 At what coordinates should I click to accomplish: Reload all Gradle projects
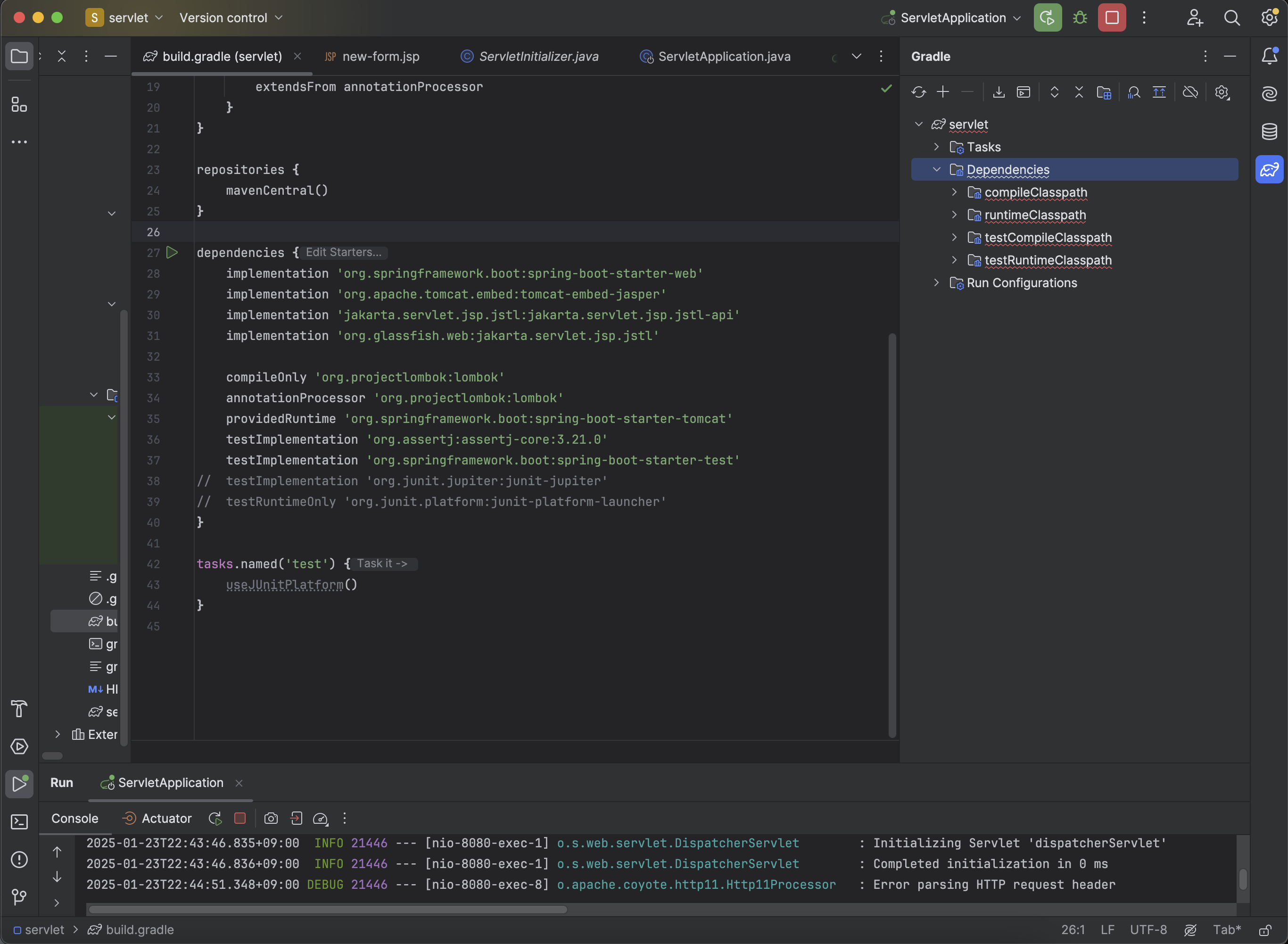tap(918, 92)
